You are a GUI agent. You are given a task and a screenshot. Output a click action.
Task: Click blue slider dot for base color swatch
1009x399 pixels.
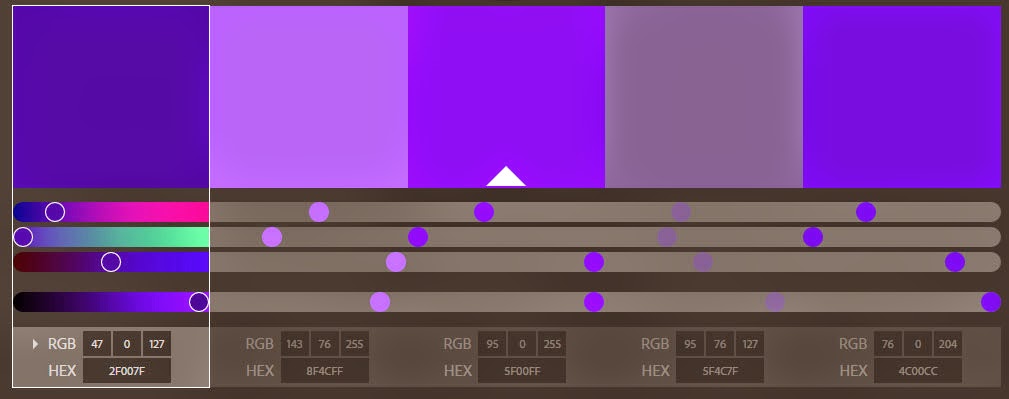pyautogui.click(x=594, y=262)
